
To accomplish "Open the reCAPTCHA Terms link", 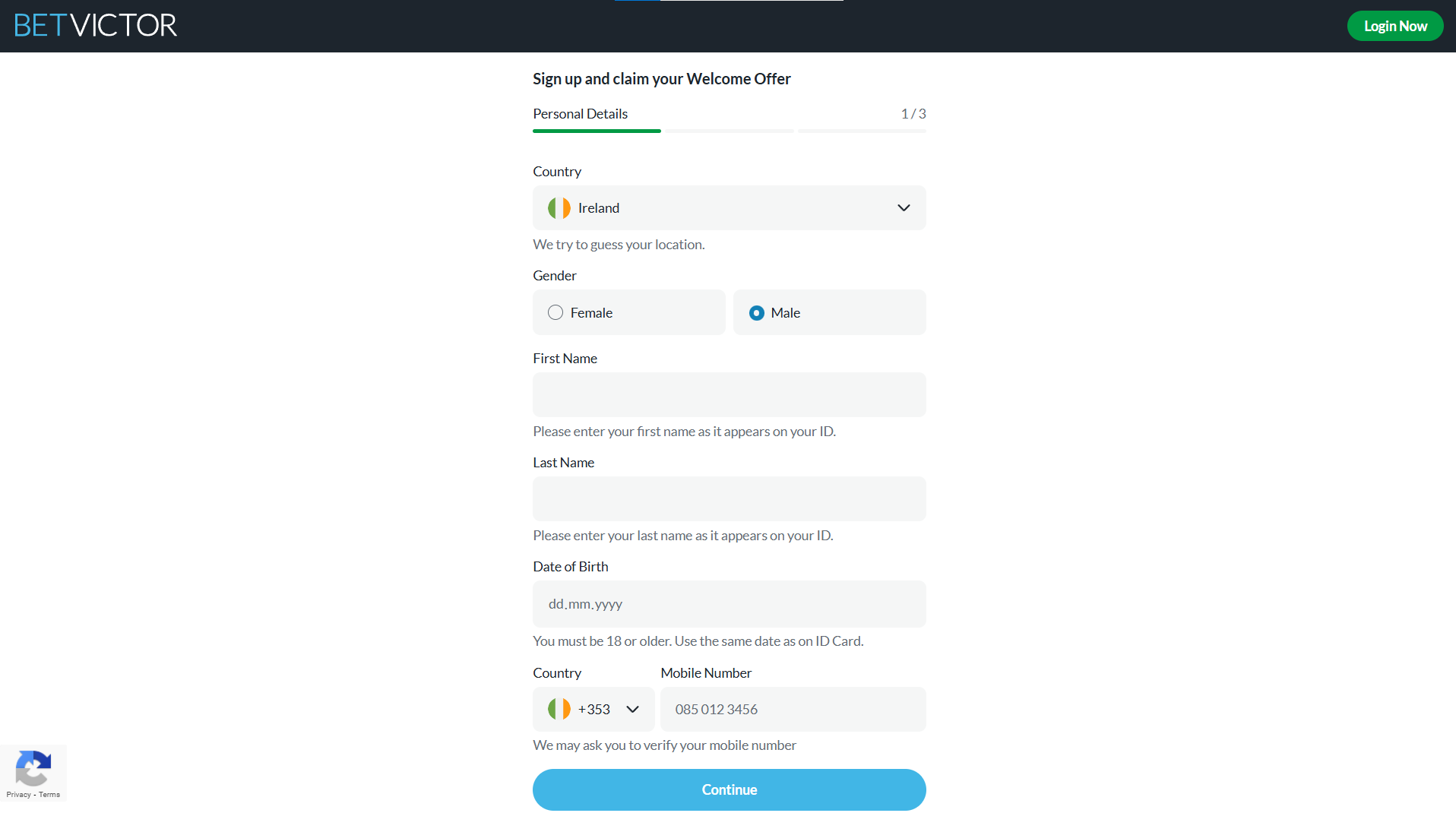I will 49,795.
